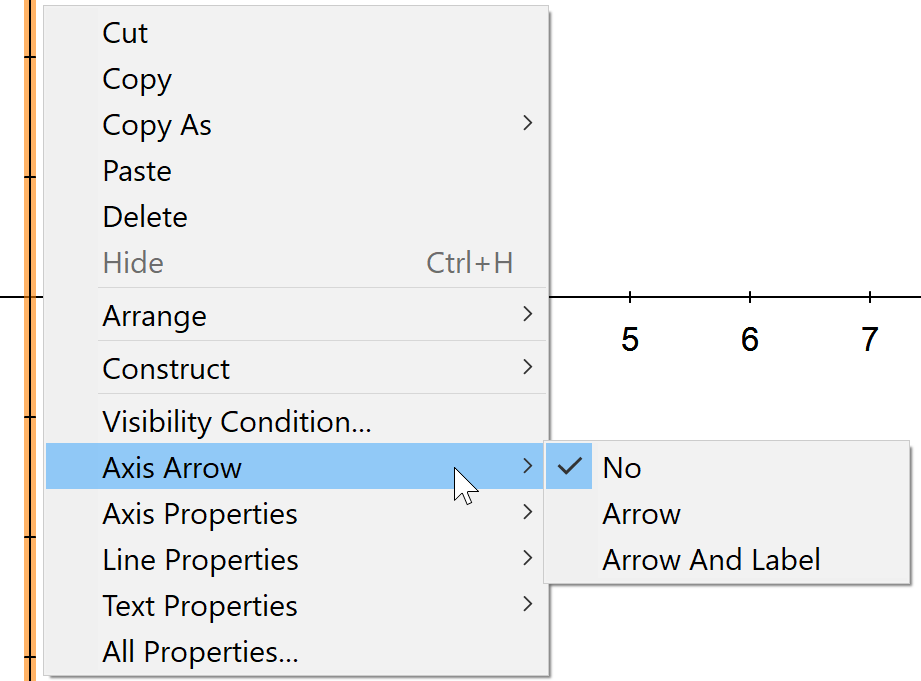The height and width of the screenshot is (681, 921).
Task: Choose the Arrow option for axis
Action: pos(641,514)
